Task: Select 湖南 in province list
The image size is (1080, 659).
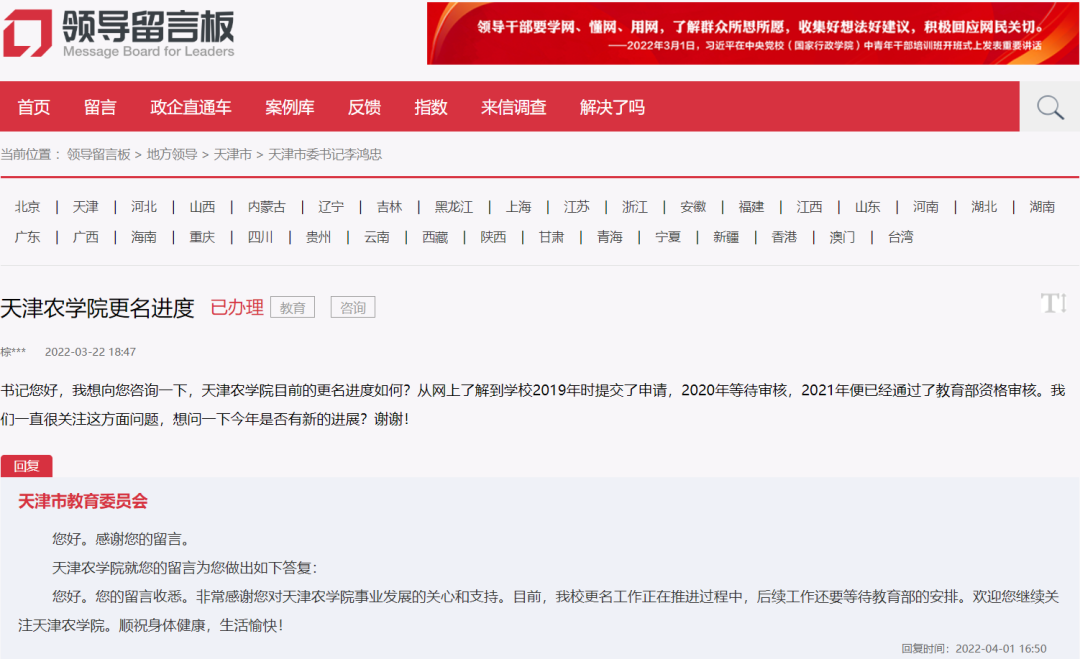Action: coord(1042,207)
